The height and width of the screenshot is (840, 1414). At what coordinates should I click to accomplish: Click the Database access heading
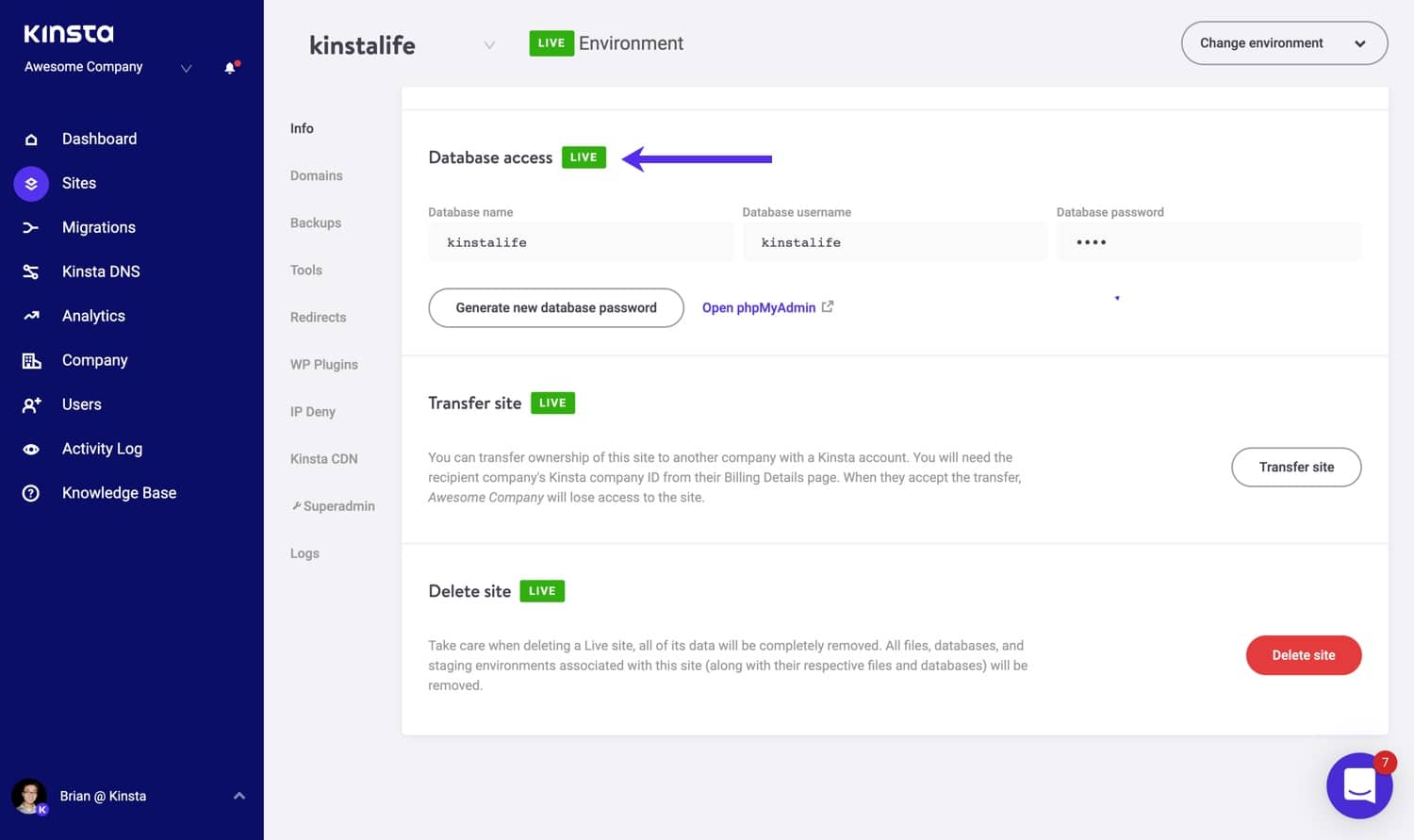click(x=490, y=157)
